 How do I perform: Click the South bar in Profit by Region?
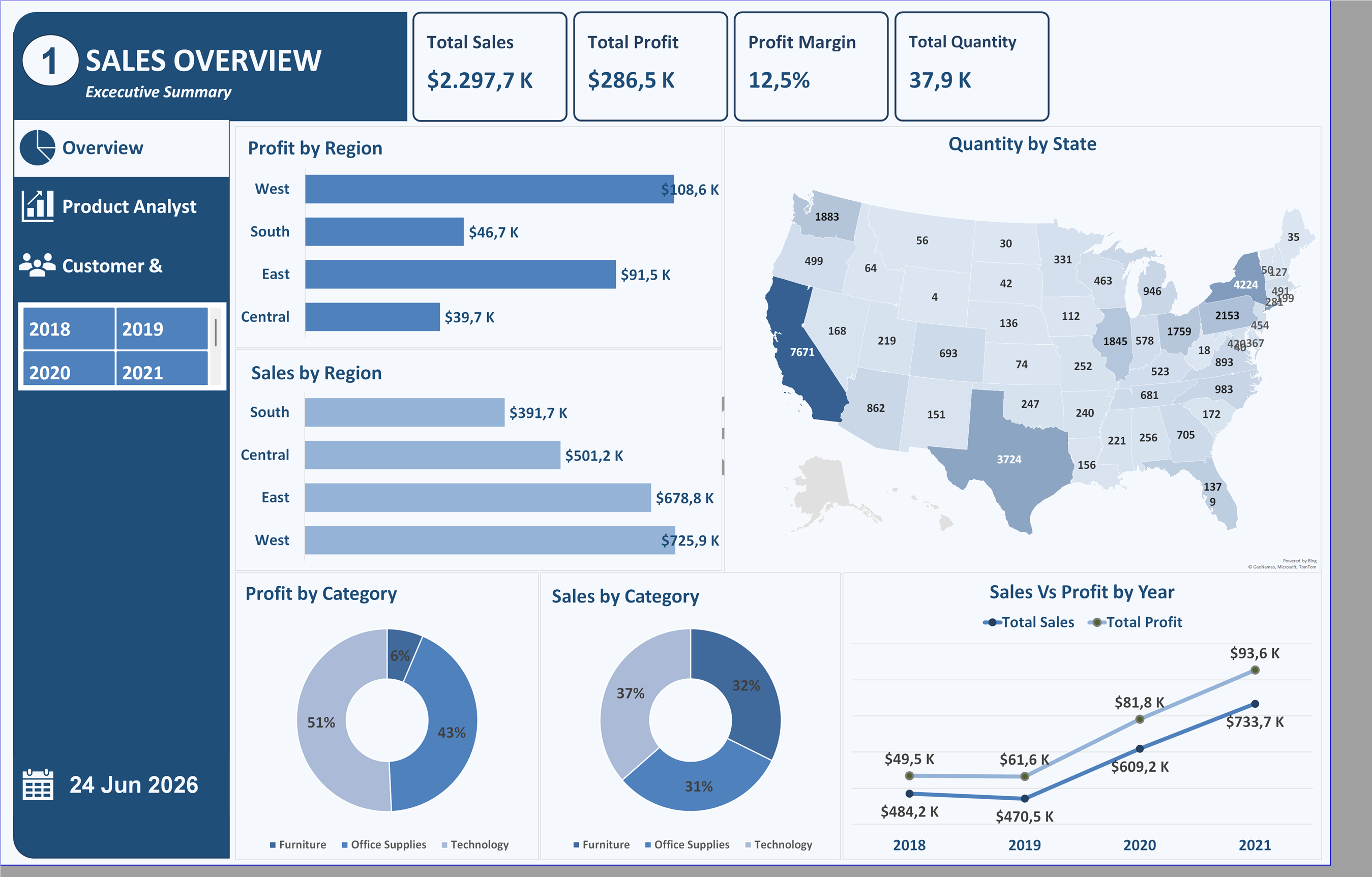point(384,232)
